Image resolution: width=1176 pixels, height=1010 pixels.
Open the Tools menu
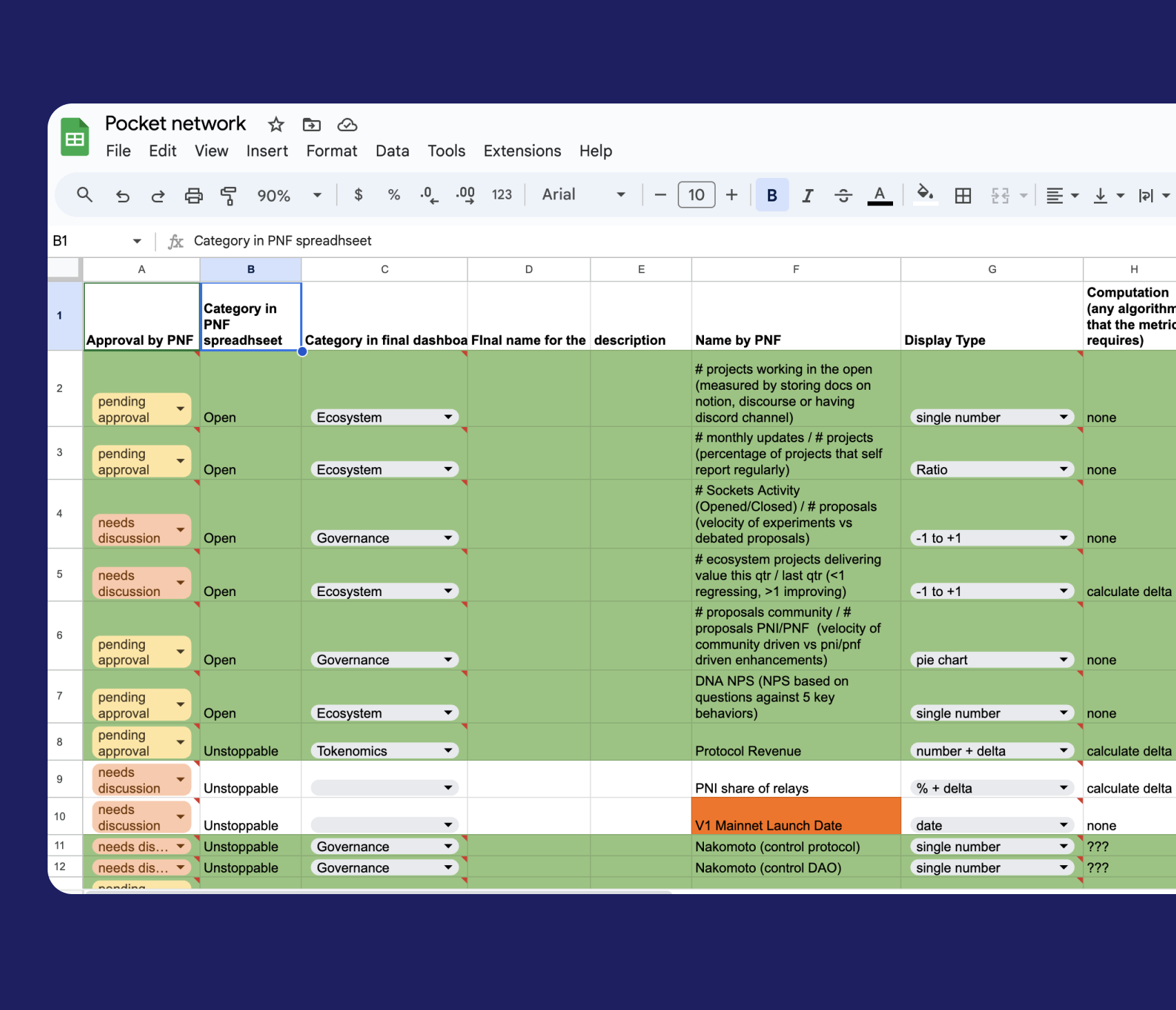[x=447, y=151]
